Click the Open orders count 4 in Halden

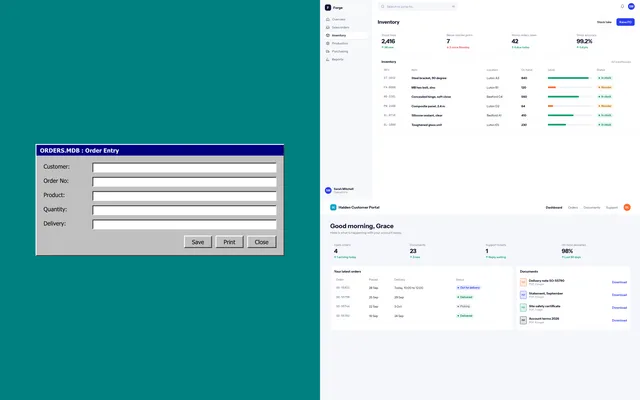[x=336, y=251]
